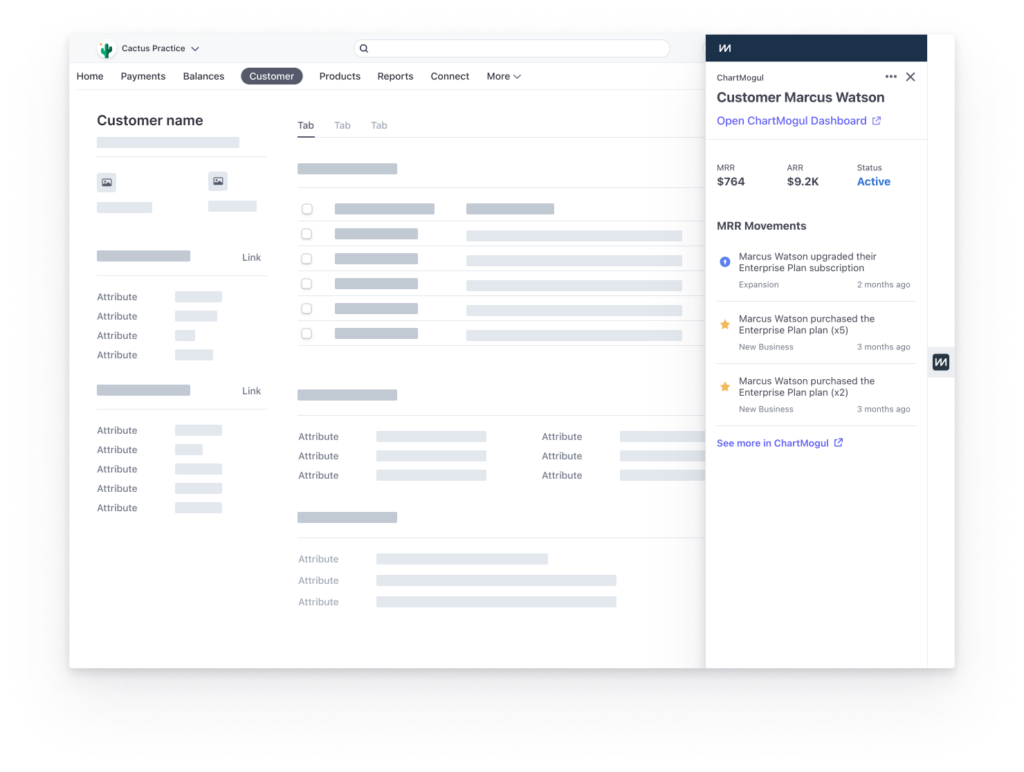Tick the fifth checkbox in the table

click(x=306, y=308)
